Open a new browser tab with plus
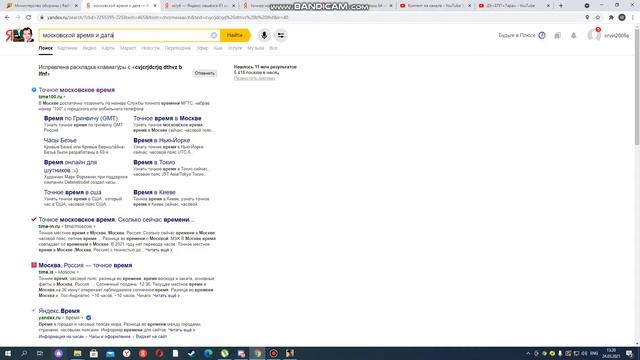 (560, 6)
